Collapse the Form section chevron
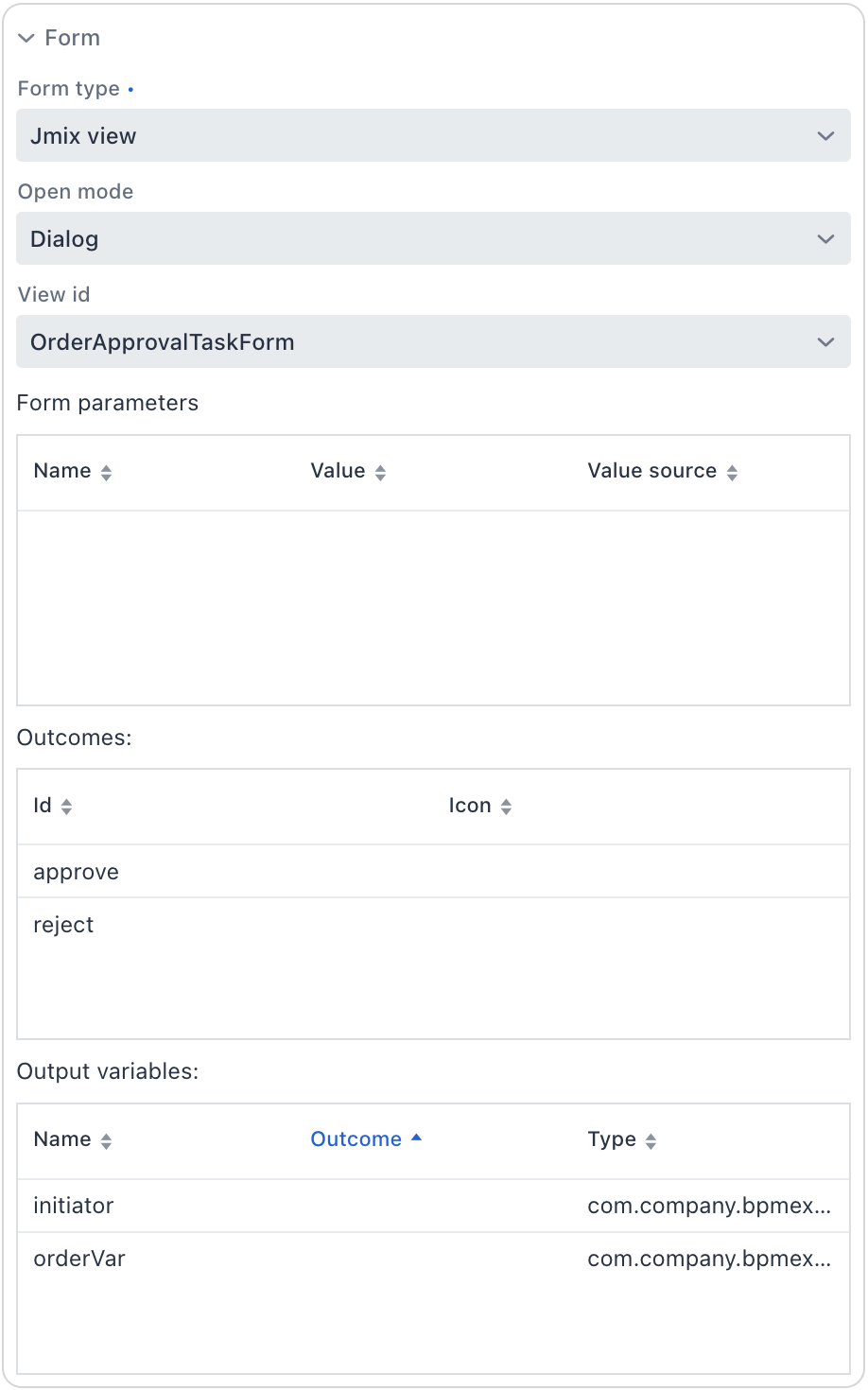 point(26,39)
